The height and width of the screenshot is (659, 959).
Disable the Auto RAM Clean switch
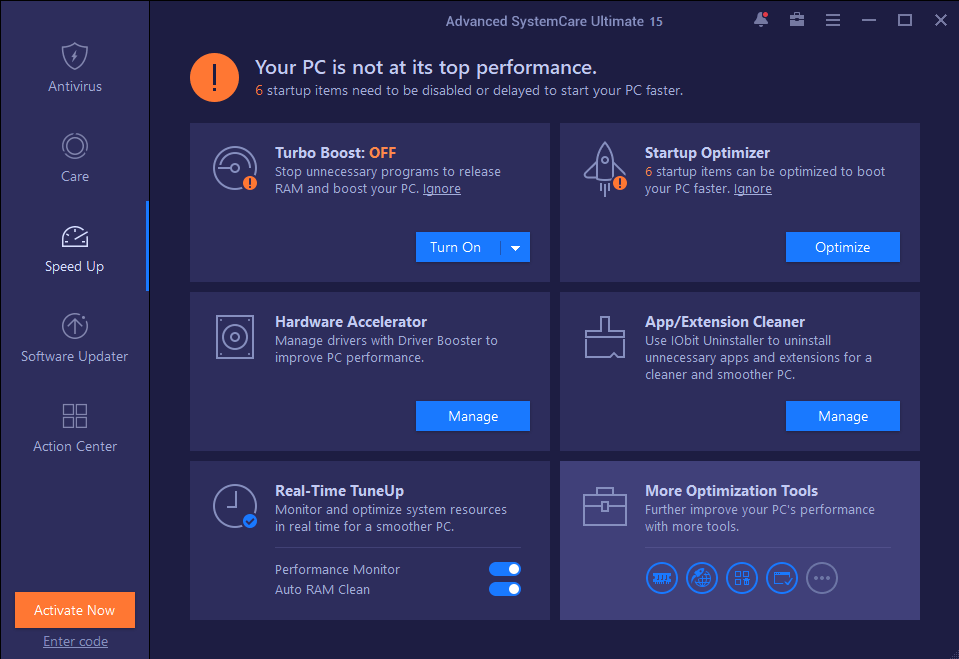(505, 589)
